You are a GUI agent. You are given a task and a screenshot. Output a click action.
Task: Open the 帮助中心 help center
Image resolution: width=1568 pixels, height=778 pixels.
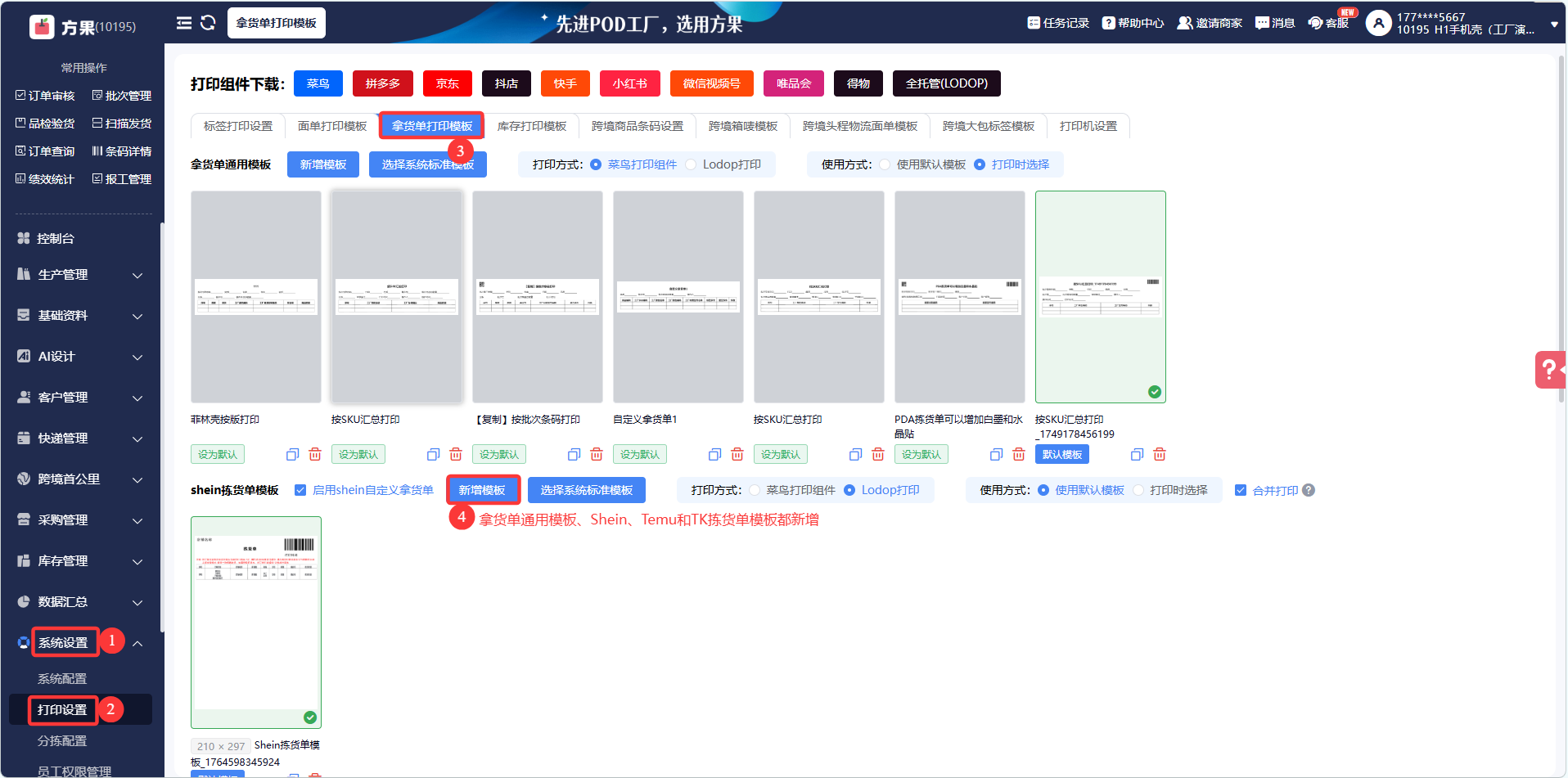[x=1133, y=23]
